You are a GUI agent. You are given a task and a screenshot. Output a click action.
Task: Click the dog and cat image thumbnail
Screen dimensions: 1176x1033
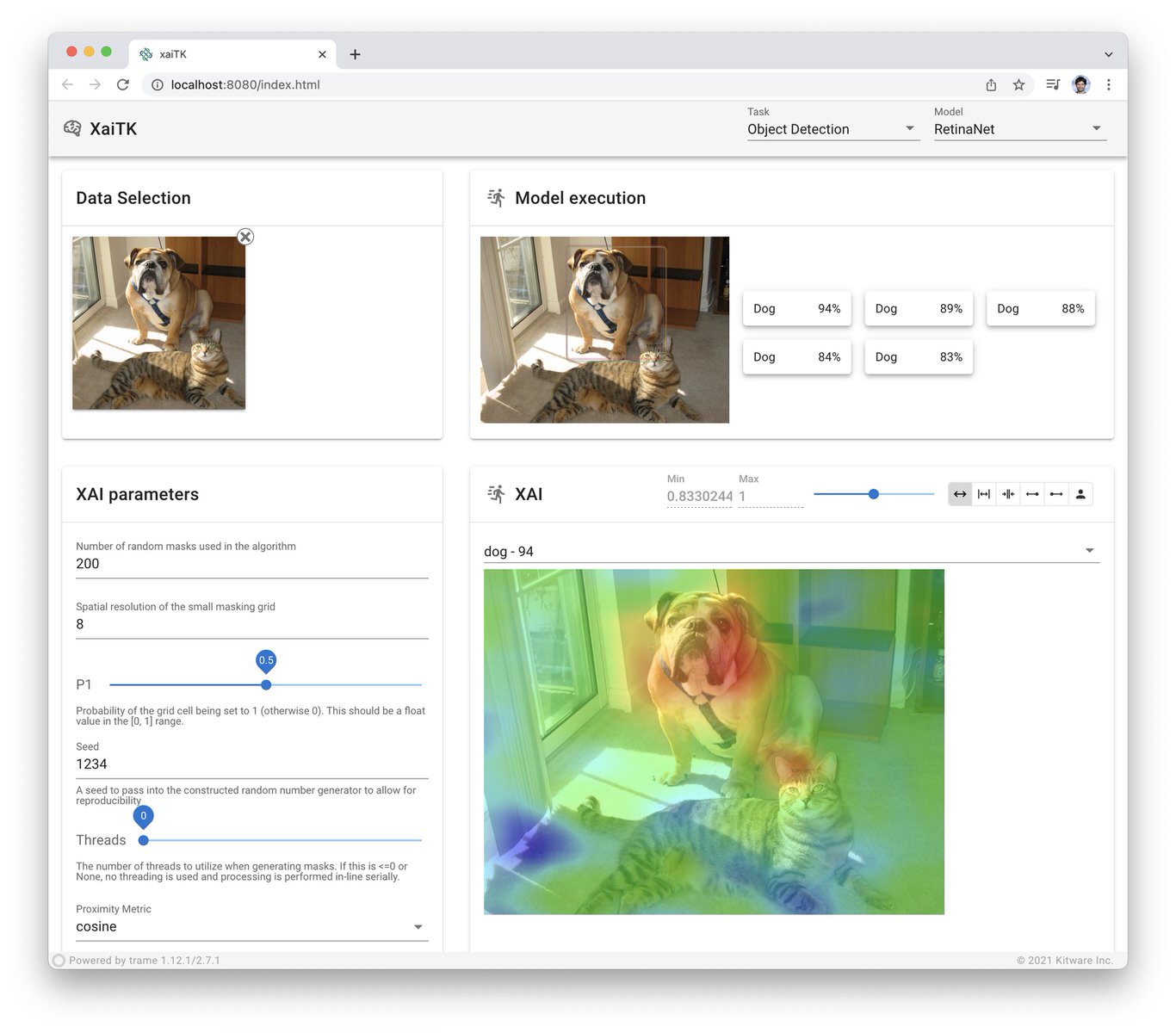coord(158,322)
